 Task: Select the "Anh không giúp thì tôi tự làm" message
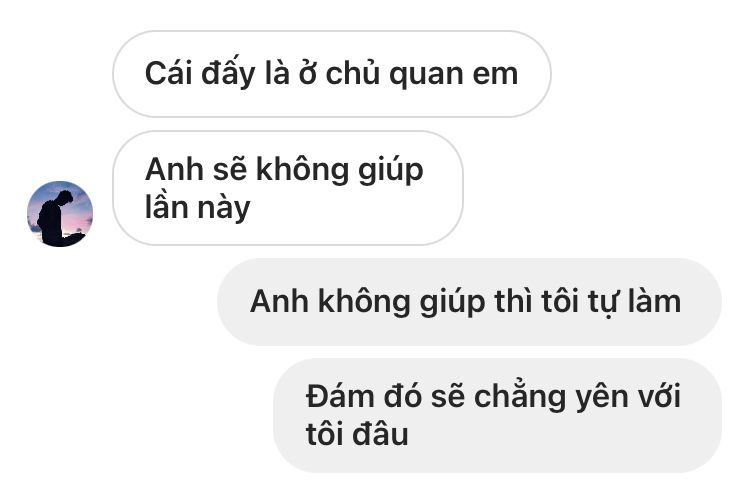pyautogui.click(x=469, y=302)
